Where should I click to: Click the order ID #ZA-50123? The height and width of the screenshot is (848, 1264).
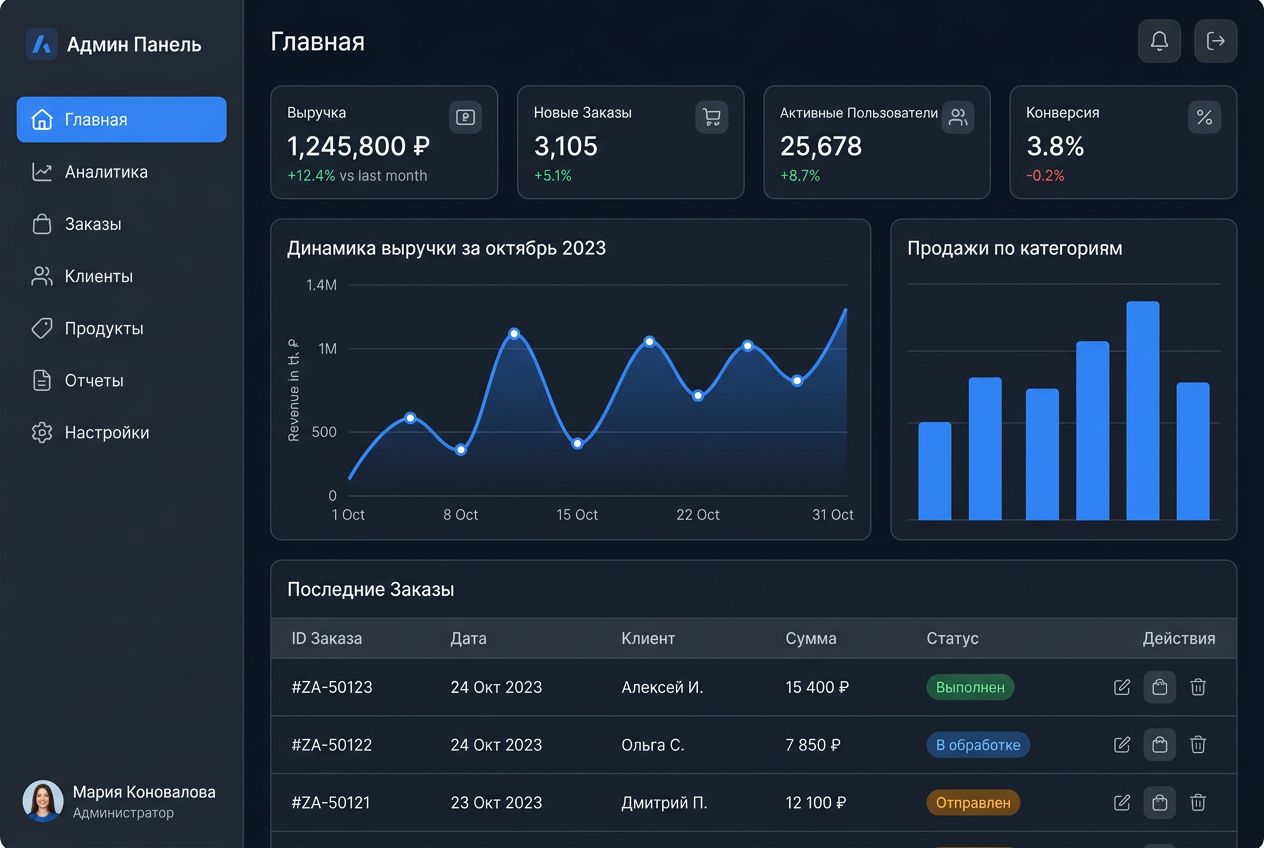pos(332,687)
